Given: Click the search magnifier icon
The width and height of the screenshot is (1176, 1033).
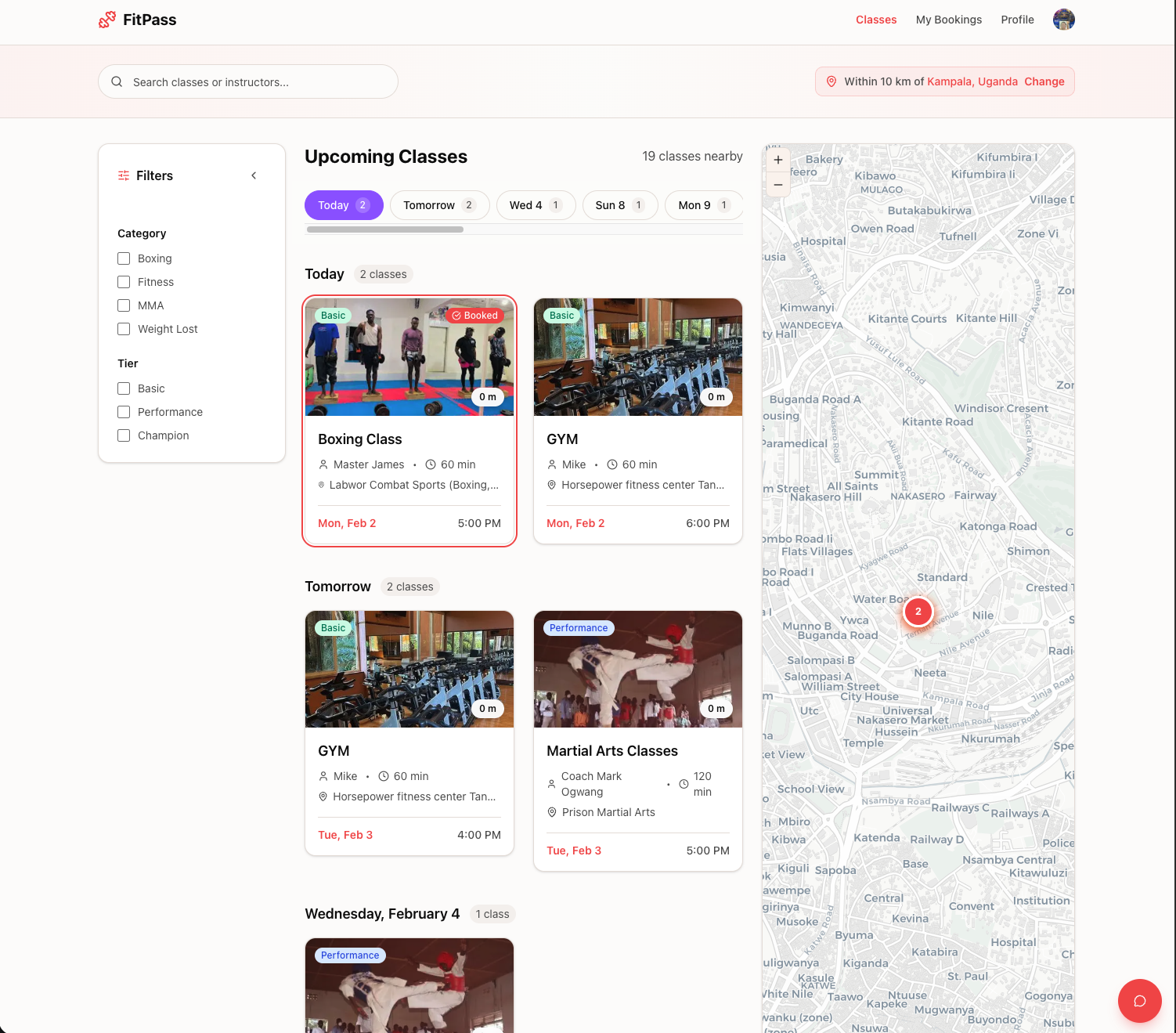Looking at the screenshot, I should point(117,81).
